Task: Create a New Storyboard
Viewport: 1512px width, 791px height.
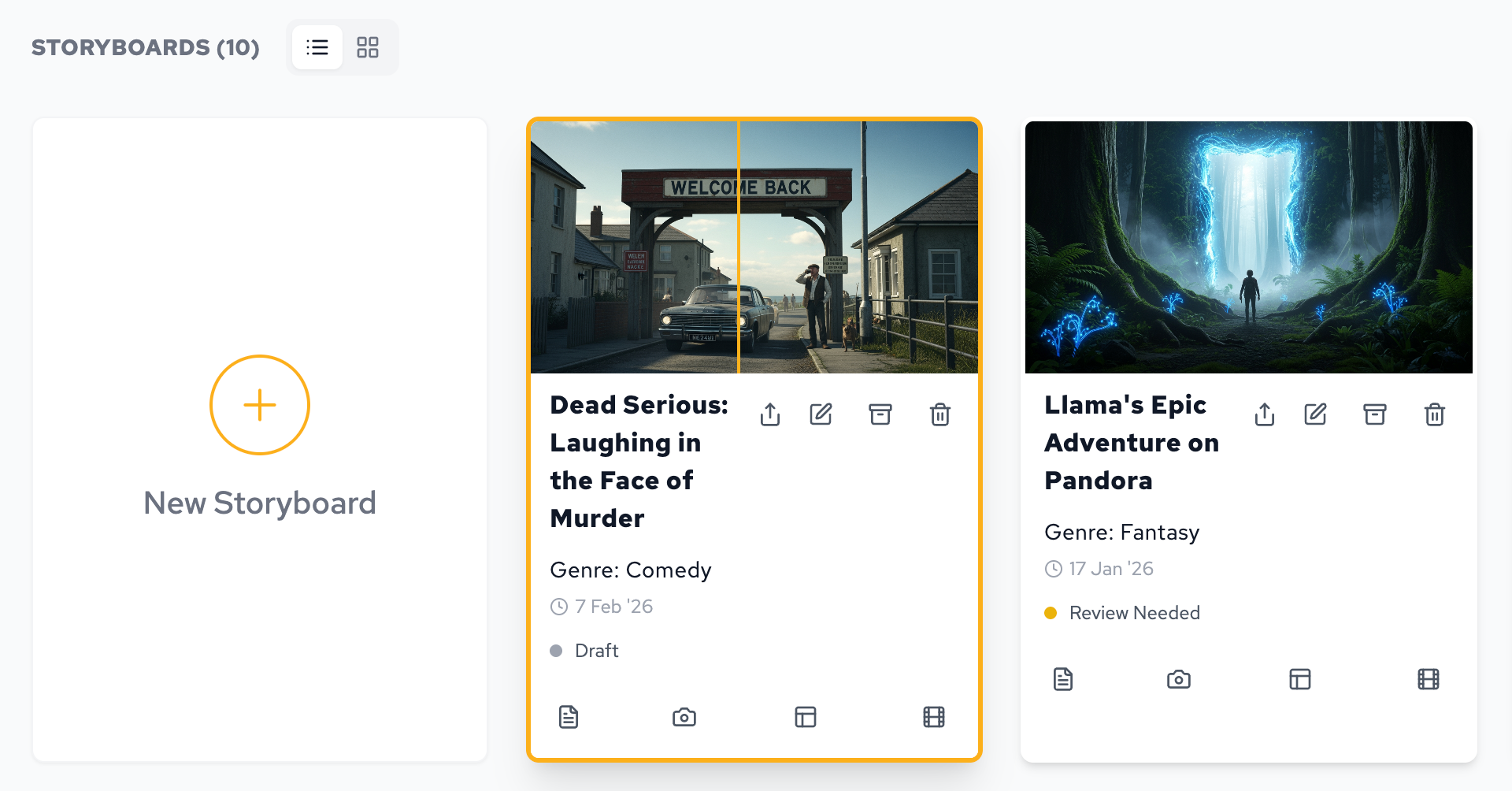Action: click(260, 405)
